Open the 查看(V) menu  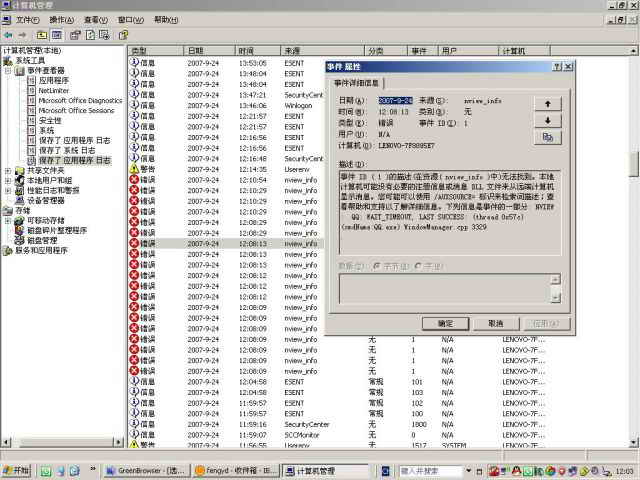coord(96,20)
